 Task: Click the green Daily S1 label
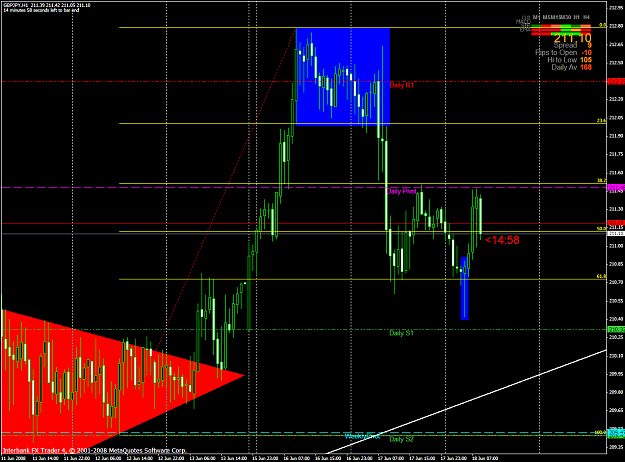pos(401,333)
